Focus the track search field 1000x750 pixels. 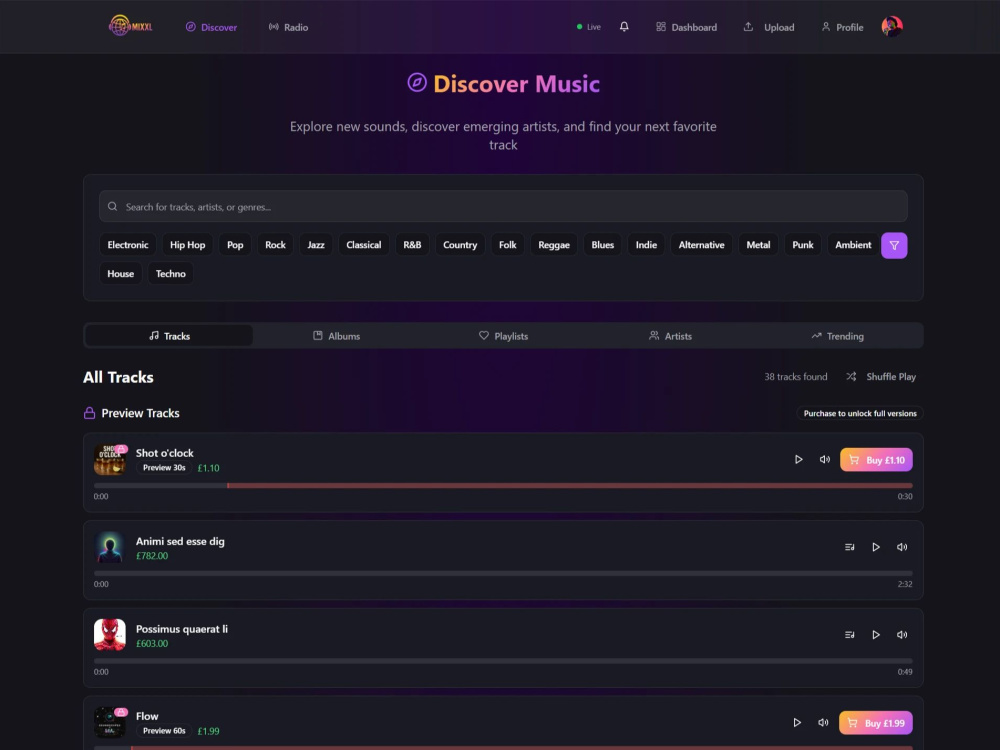coord(503,207)
